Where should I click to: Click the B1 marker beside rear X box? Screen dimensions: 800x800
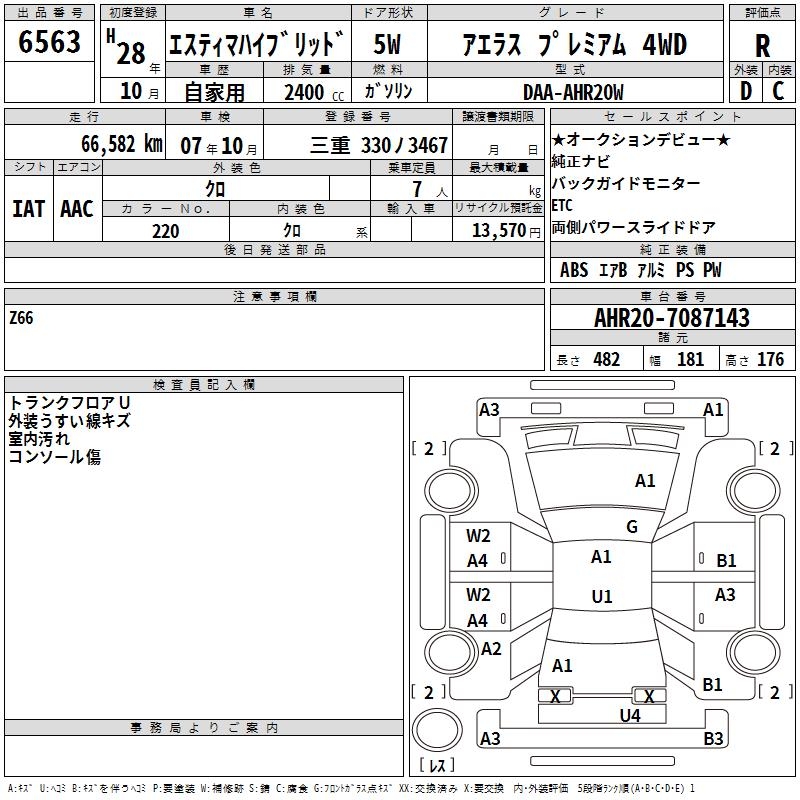click(x=712, y=684)
